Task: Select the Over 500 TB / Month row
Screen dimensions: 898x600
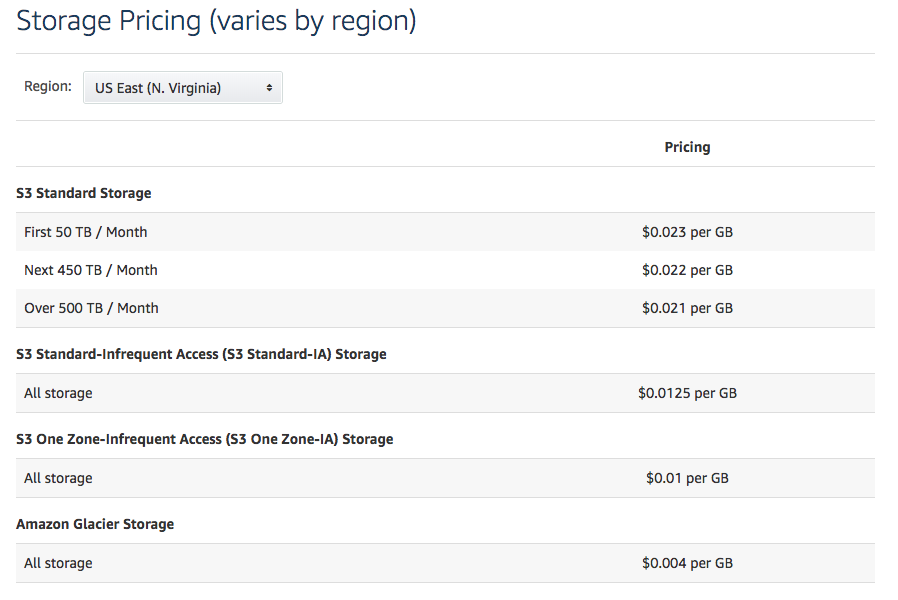Action: click(91, 308)
